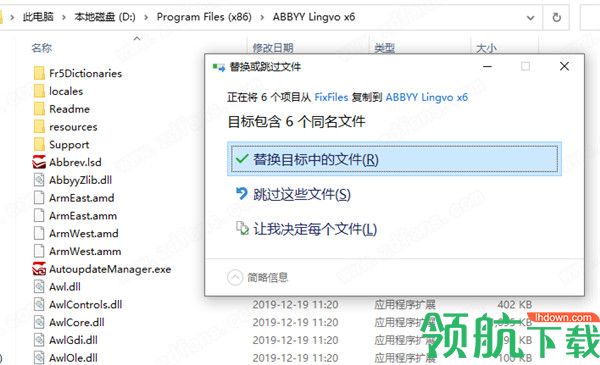Click the Abbrev.lsd file name
600x365 pixels.
pyautogui.click(x=75, y=162)
